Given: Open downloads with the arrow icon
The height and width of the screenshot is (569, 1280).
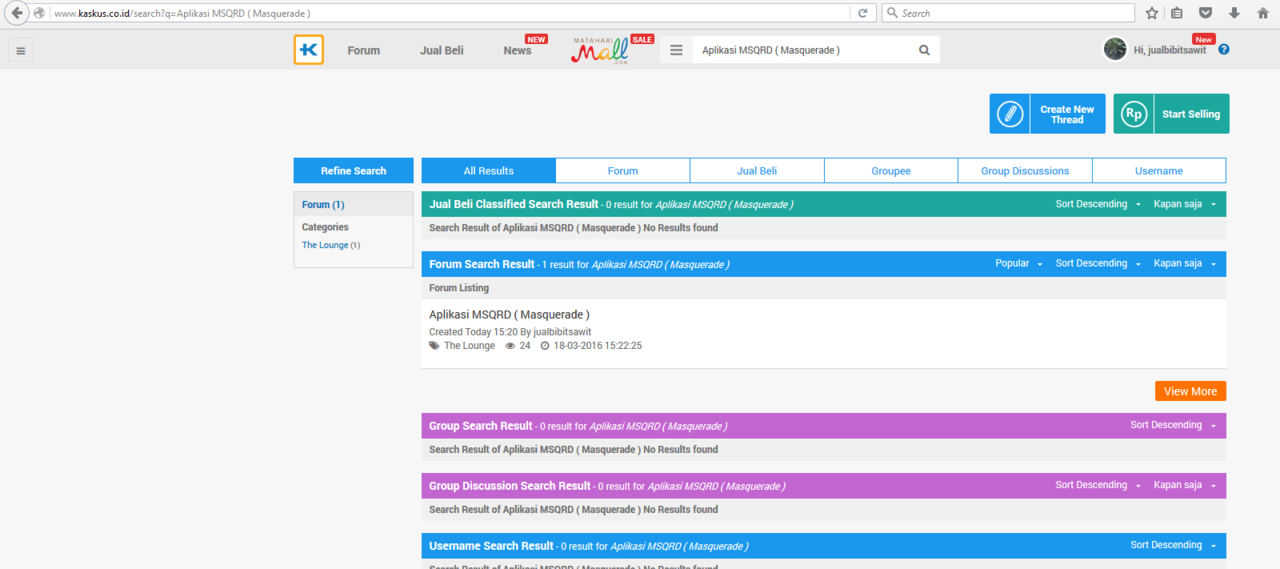Looking at the screenshot, I should pos(1234,13).
